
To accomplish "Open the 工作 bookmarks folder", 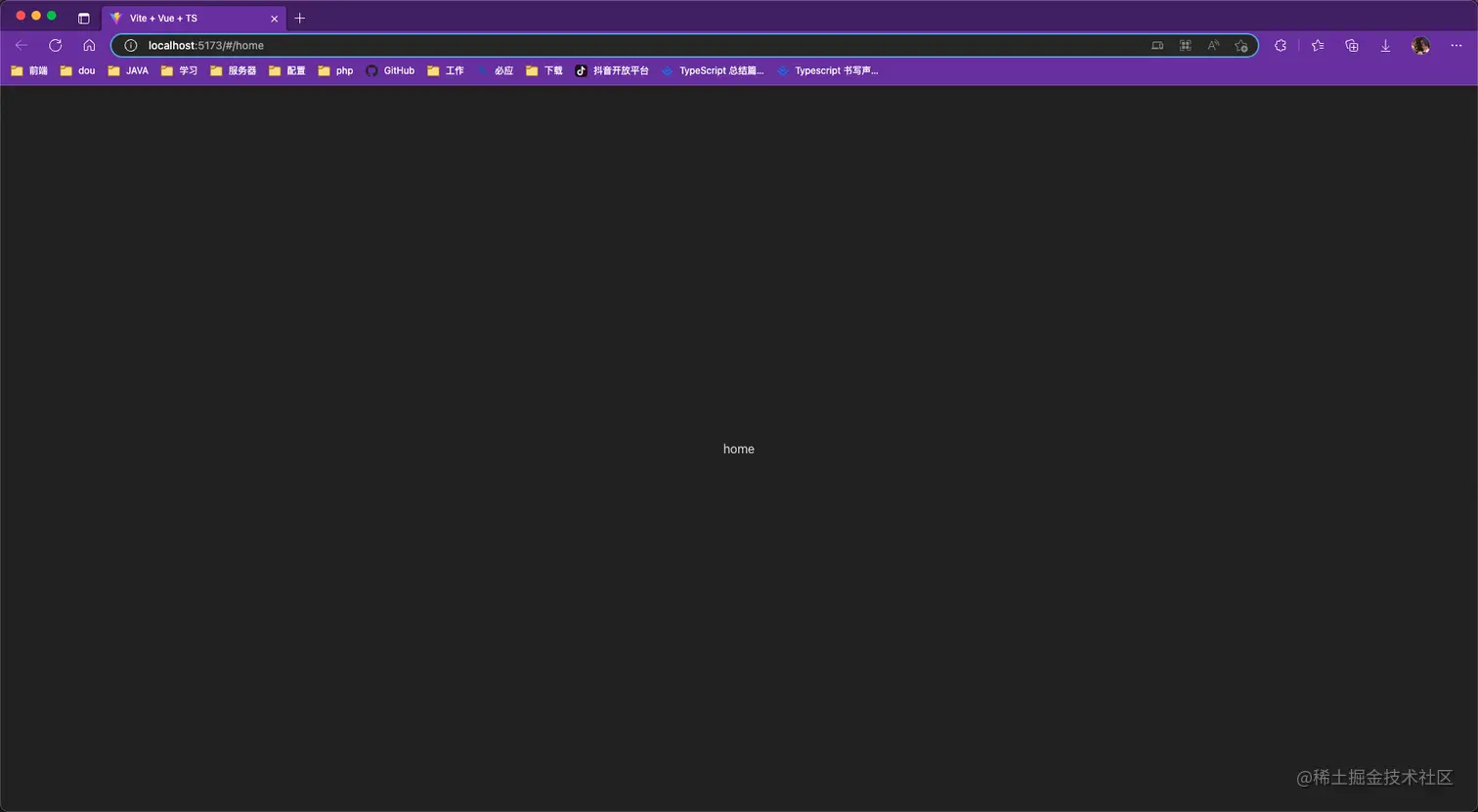I will tap(446, 70).
